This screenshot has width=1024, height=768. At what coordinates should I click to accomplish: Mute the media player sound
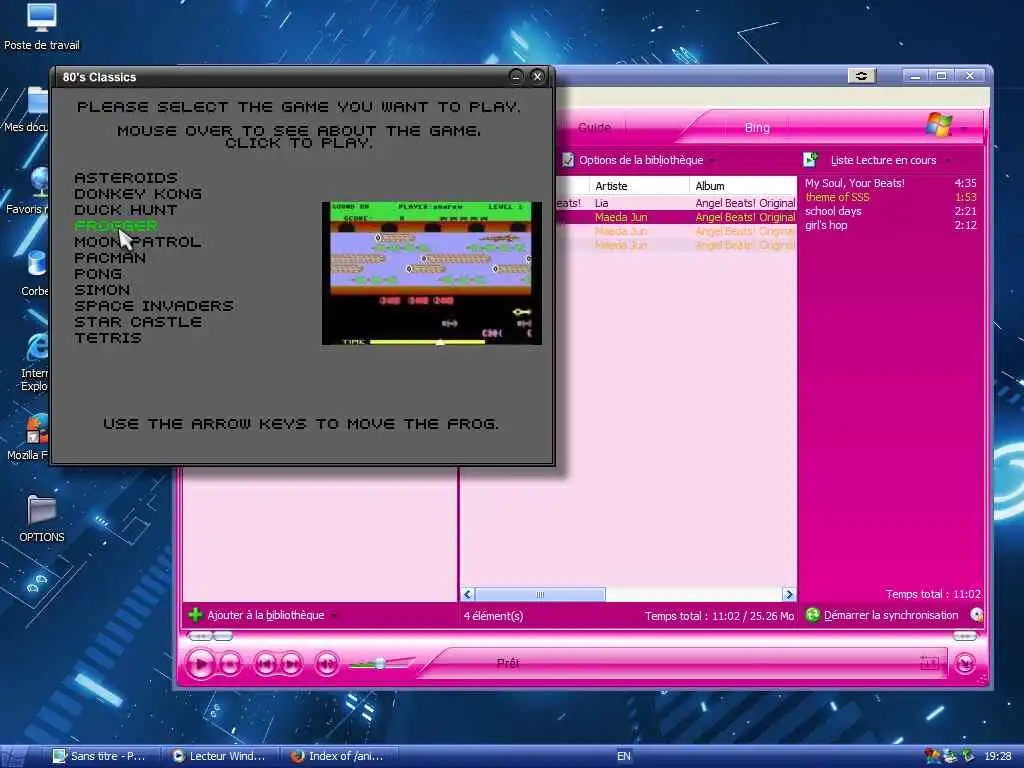pos(327,664)
